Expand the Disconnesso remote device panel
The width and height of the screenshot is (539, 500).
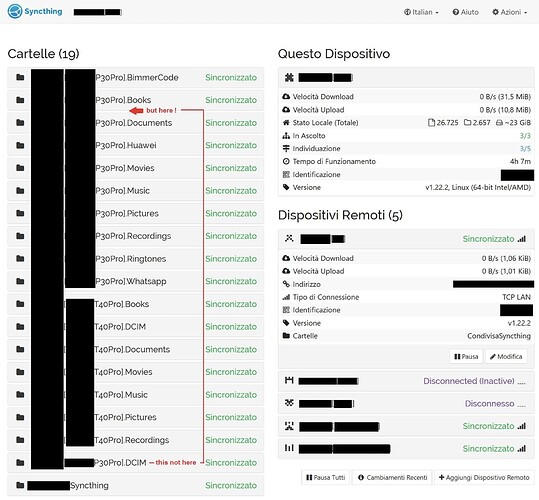pyautogui.click(x=406, y=403)
